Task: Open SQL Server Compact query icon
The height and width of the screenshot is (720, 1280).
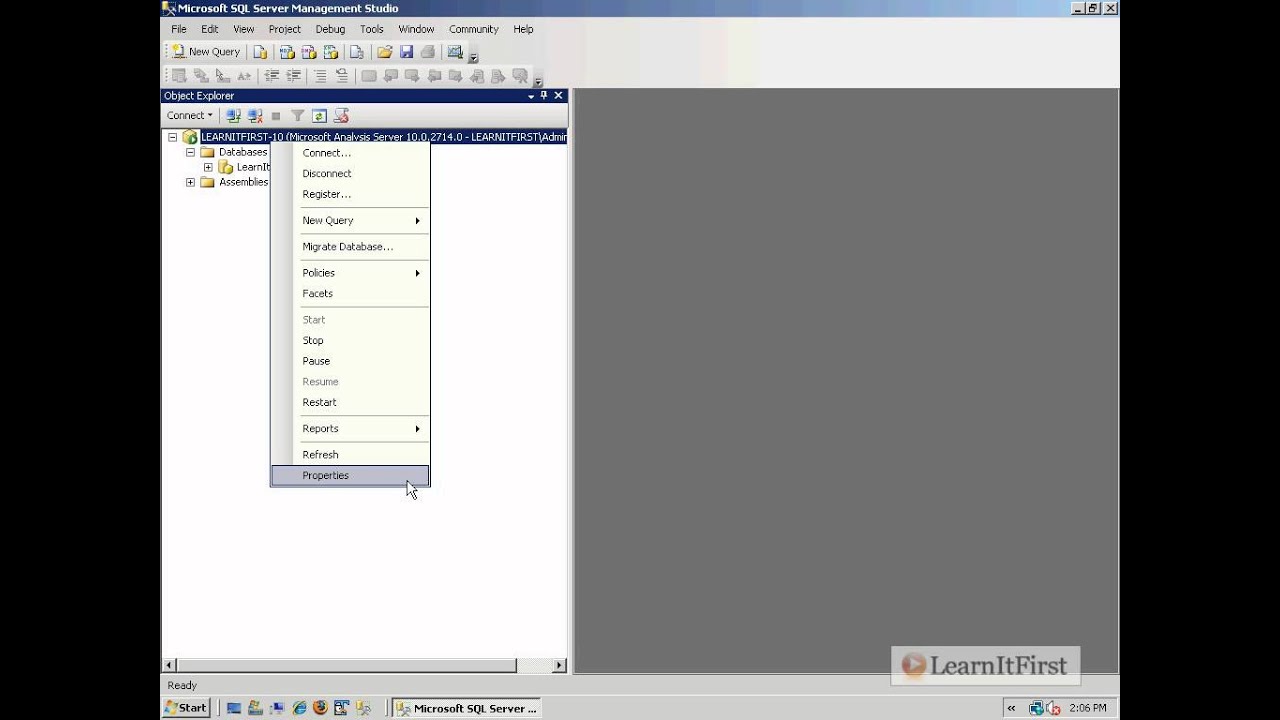Action: click(356, 52)
